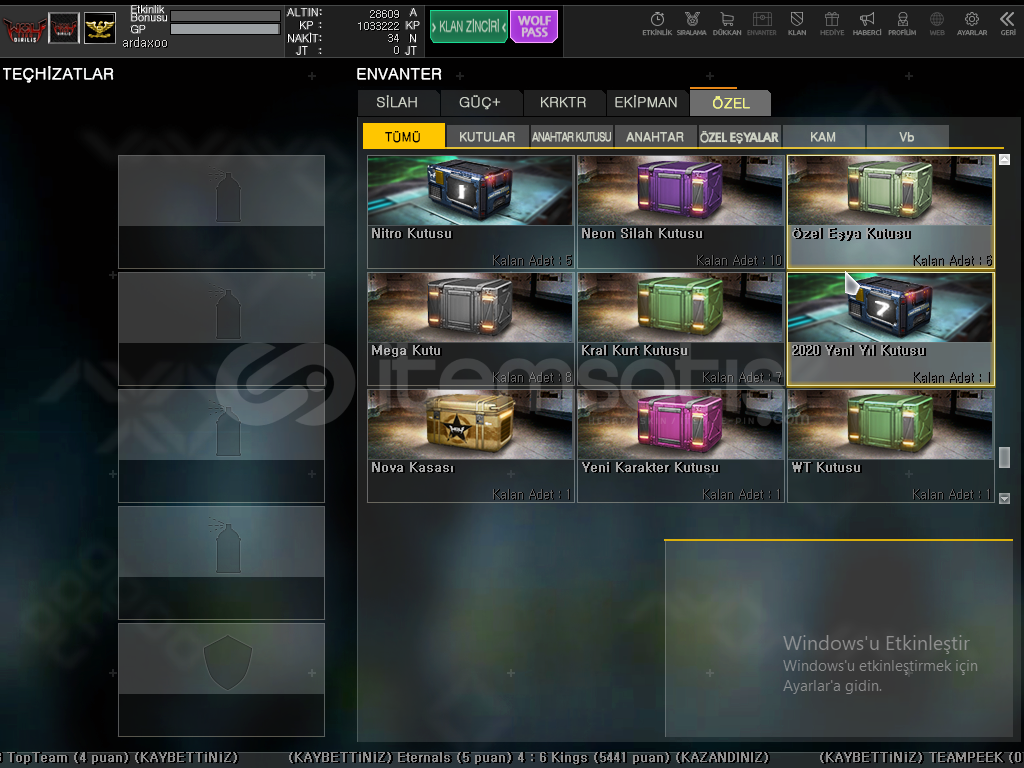
Task: Click the ENVANTER heading
Action: (x=399, y=74)
